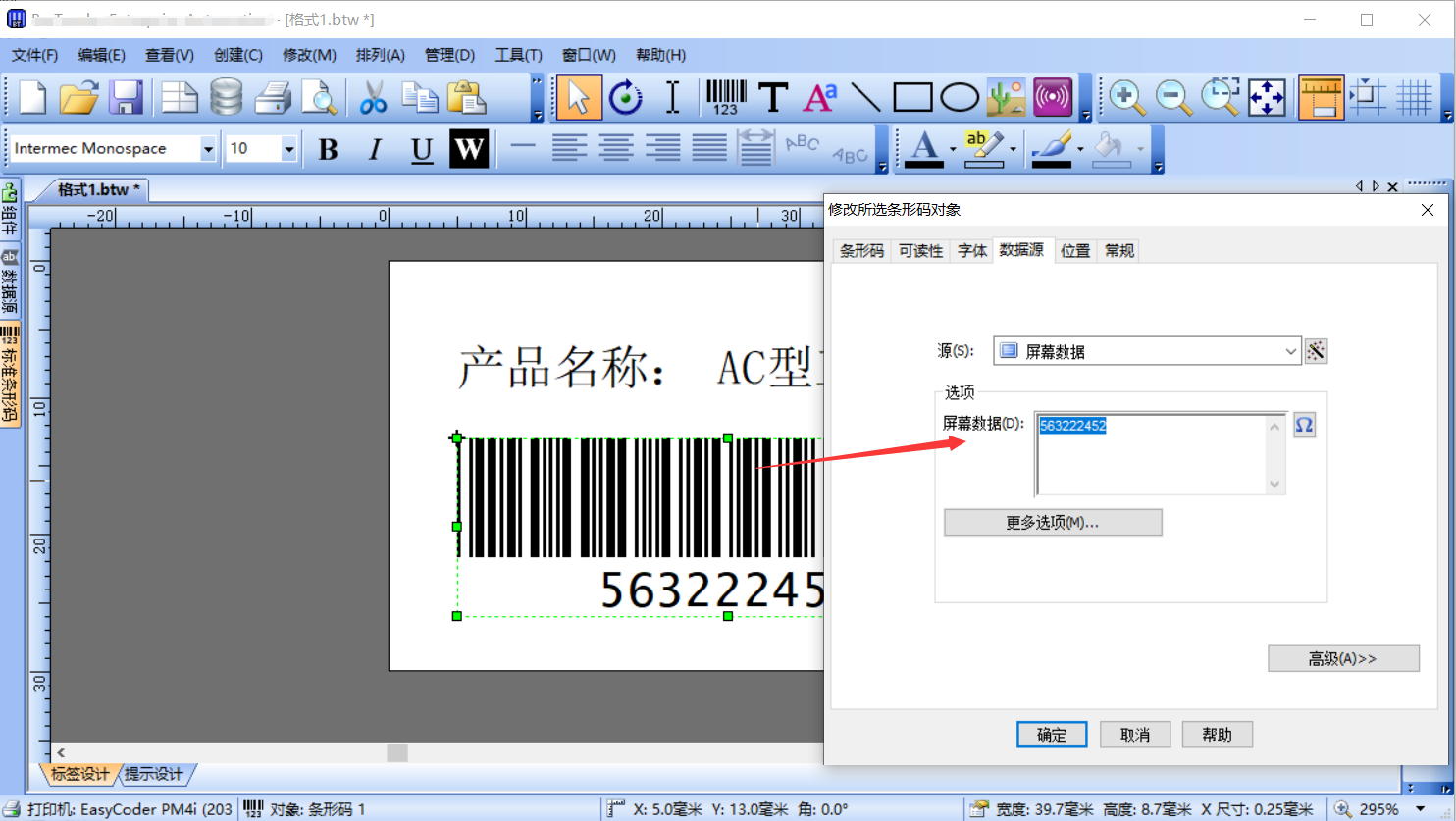Toggle Bold text formatting
This screenshot has height=821, width=1456.
(x=329, y=149)
